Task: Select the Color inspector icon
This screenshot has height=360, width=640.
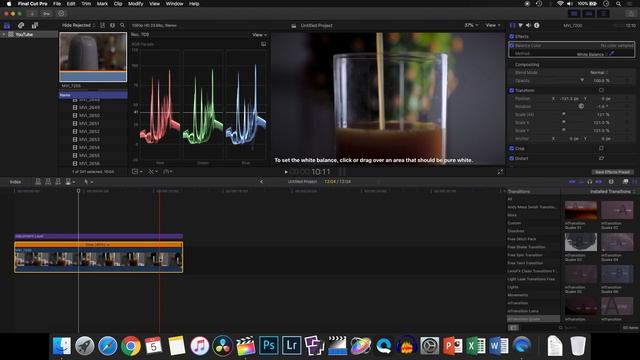Action: (520, 25)
